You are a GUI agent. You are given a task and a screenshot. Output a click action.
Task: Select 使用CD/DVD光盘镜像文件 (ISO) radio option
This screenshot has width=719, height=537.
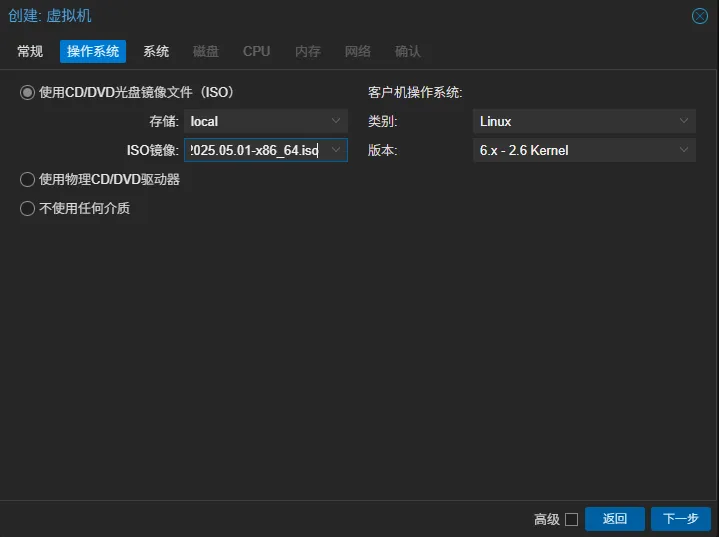pos(28,92)
